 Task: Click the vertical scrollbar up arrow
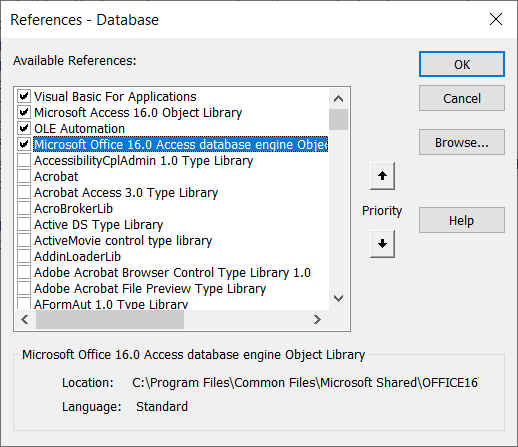pos(338,99)
